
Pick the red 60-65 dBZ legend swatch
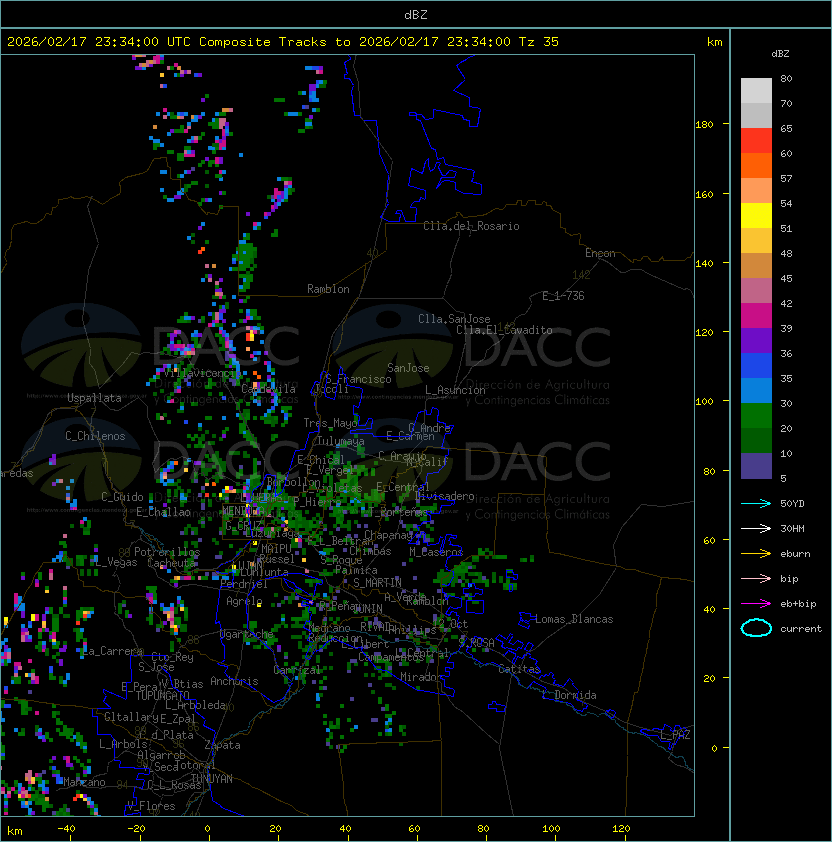tap(756, 141)
